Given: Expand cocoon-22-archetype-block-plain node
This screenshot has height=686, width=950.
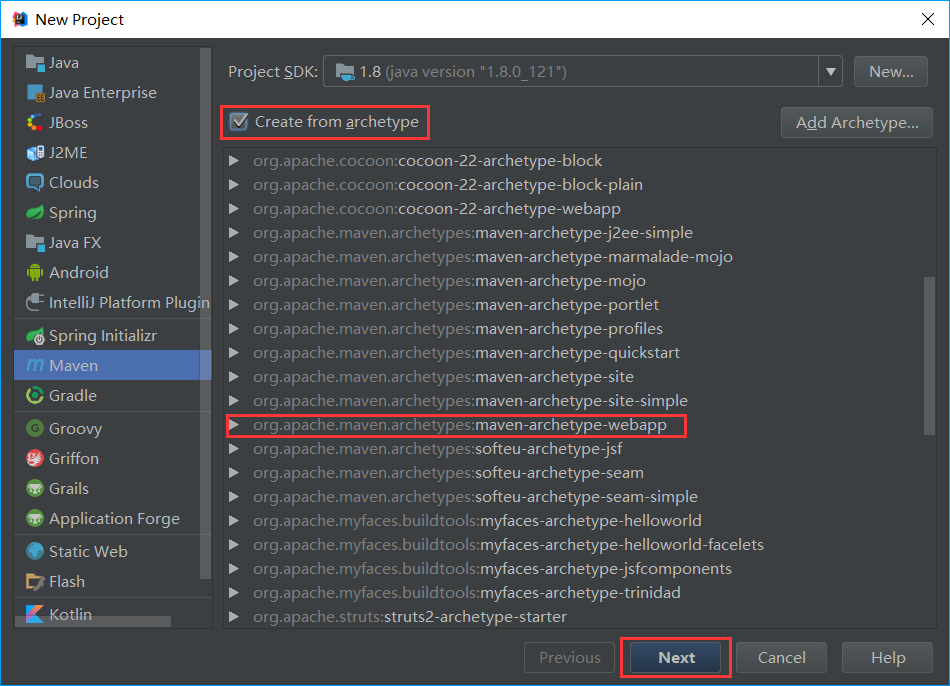Looking at the screenshot, I should coord(233,185).
